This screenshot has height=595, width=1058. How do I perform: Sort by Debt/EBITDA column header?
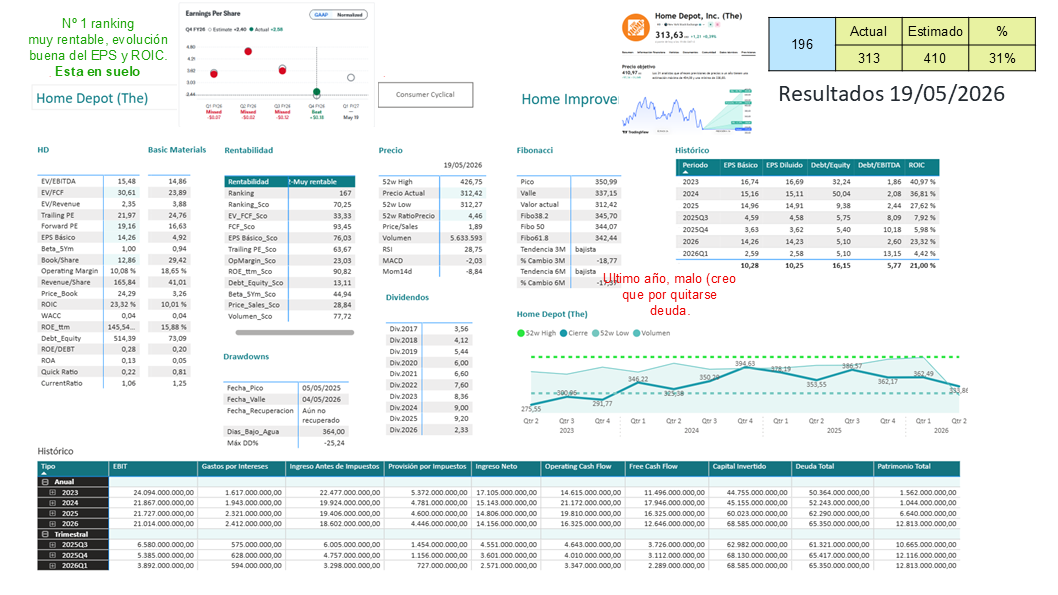[x=879, y=166]
